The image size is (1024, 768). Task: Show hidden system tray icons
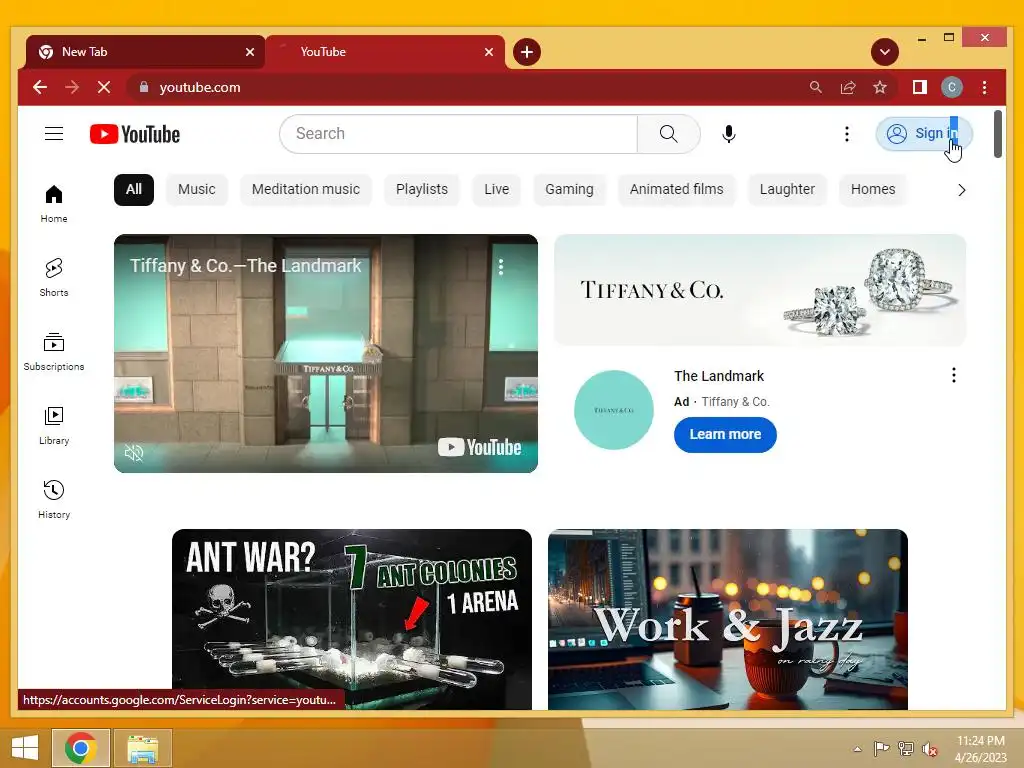pyautogui.click(x=857, y=748)
